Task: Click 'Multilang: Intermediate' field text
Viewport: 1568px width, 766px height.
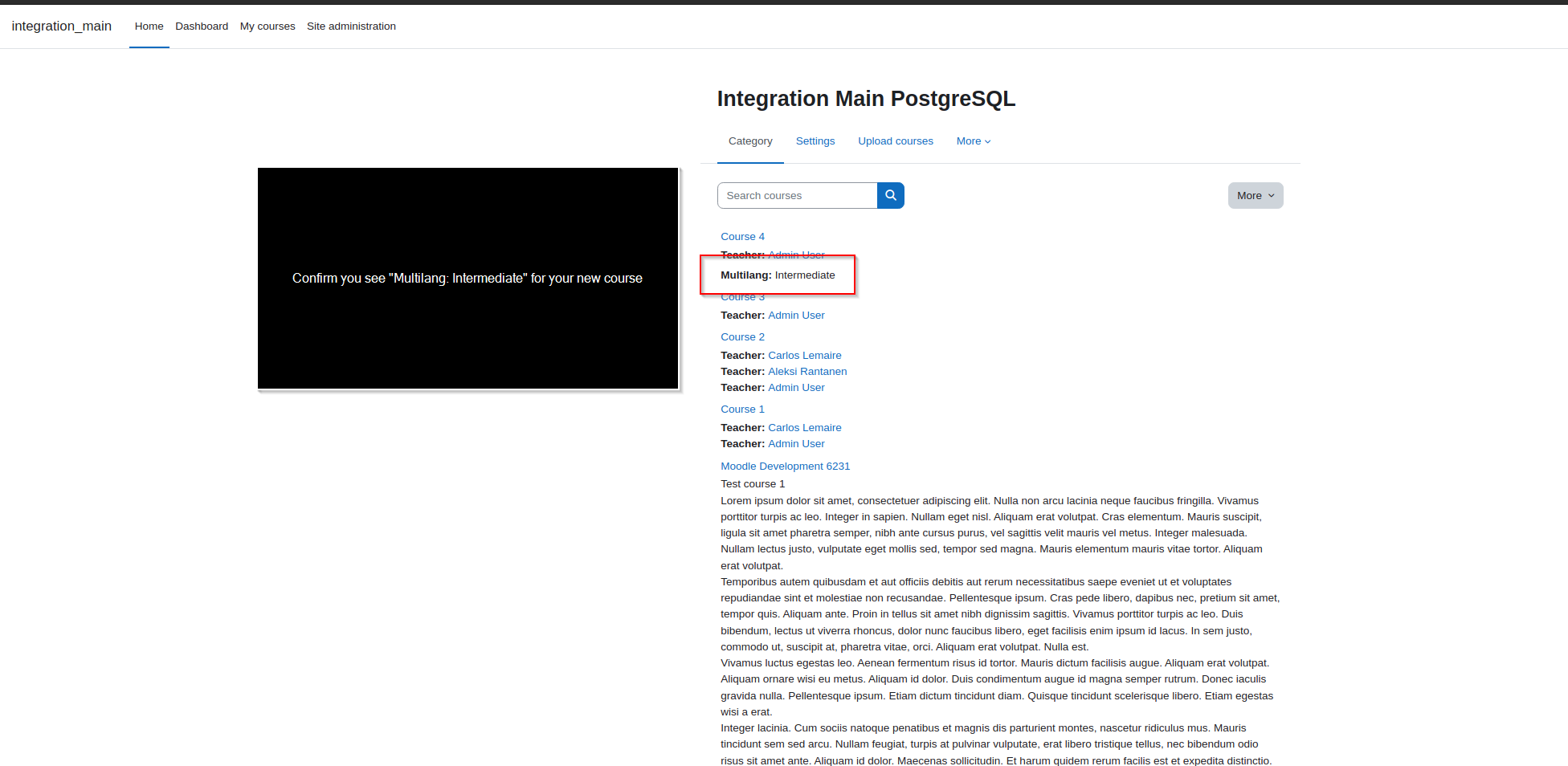Action: (x=778, y=275)
